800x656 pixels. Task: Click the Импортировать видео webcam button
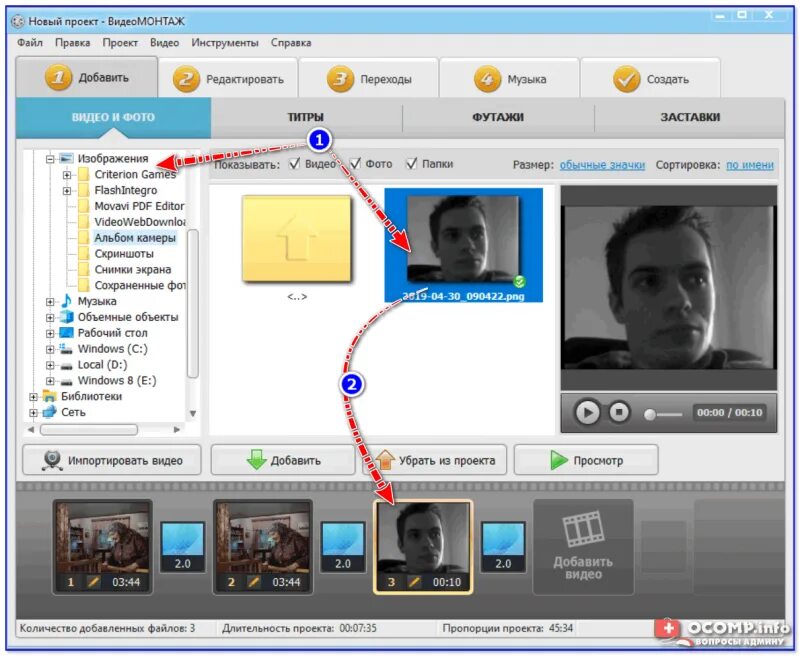(112, 460)
